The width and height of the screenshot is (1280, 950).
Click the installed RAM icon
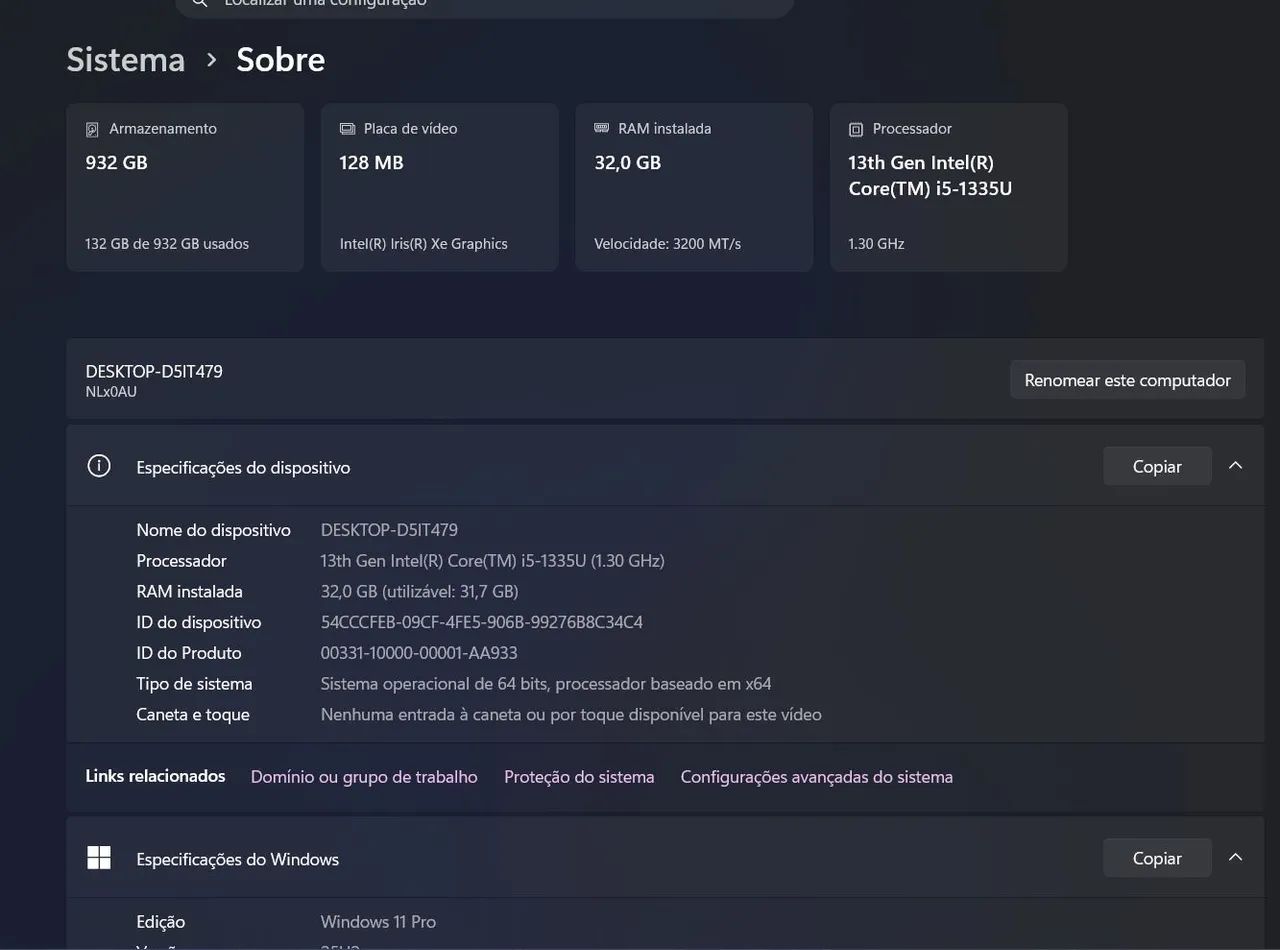[602, 128]
